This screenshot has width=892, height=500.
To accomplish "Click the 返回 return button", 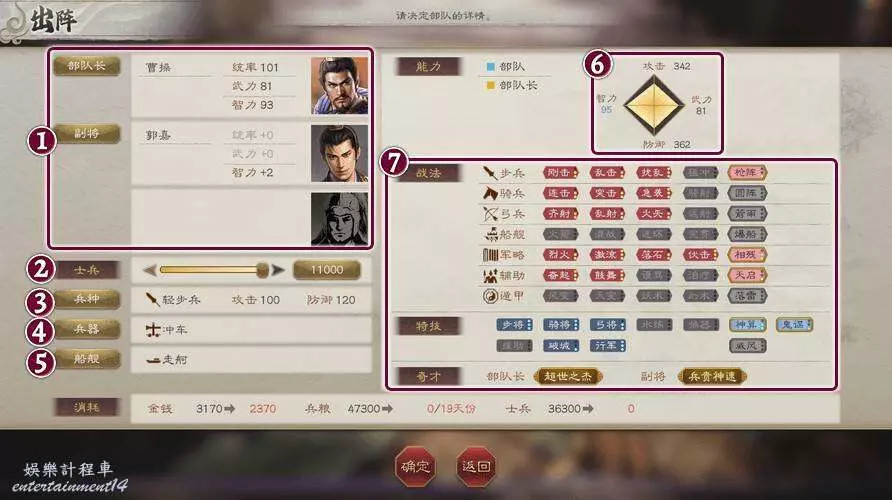I will (x=476, y=466).
